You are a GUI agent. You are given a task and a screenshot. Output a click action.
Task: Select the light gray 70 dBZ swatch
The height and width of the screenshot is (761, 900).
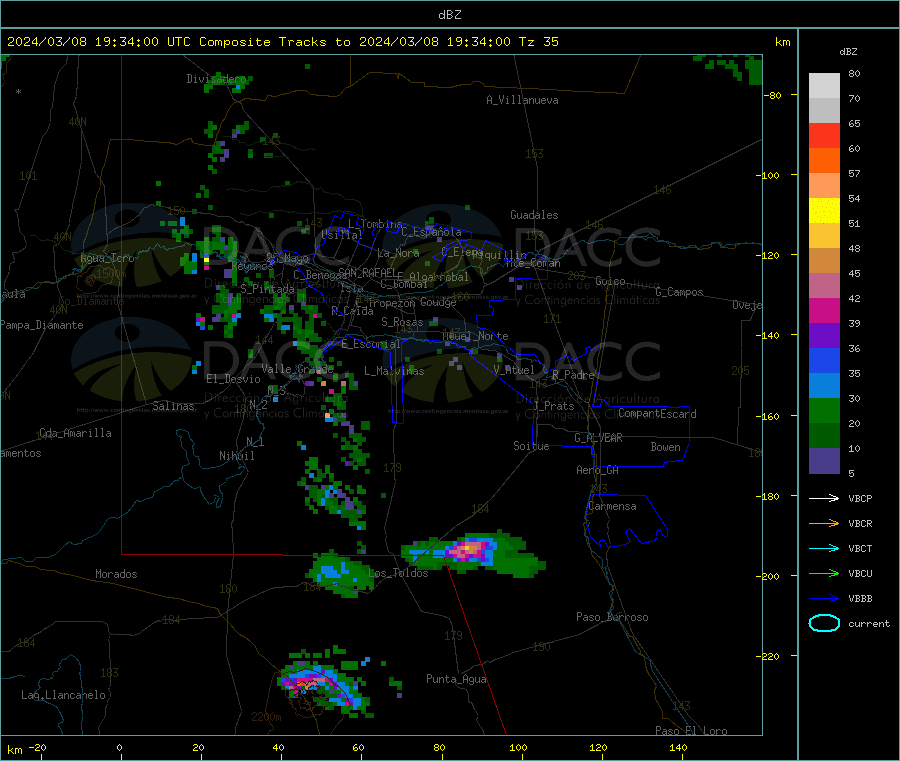tap(824, 86)
